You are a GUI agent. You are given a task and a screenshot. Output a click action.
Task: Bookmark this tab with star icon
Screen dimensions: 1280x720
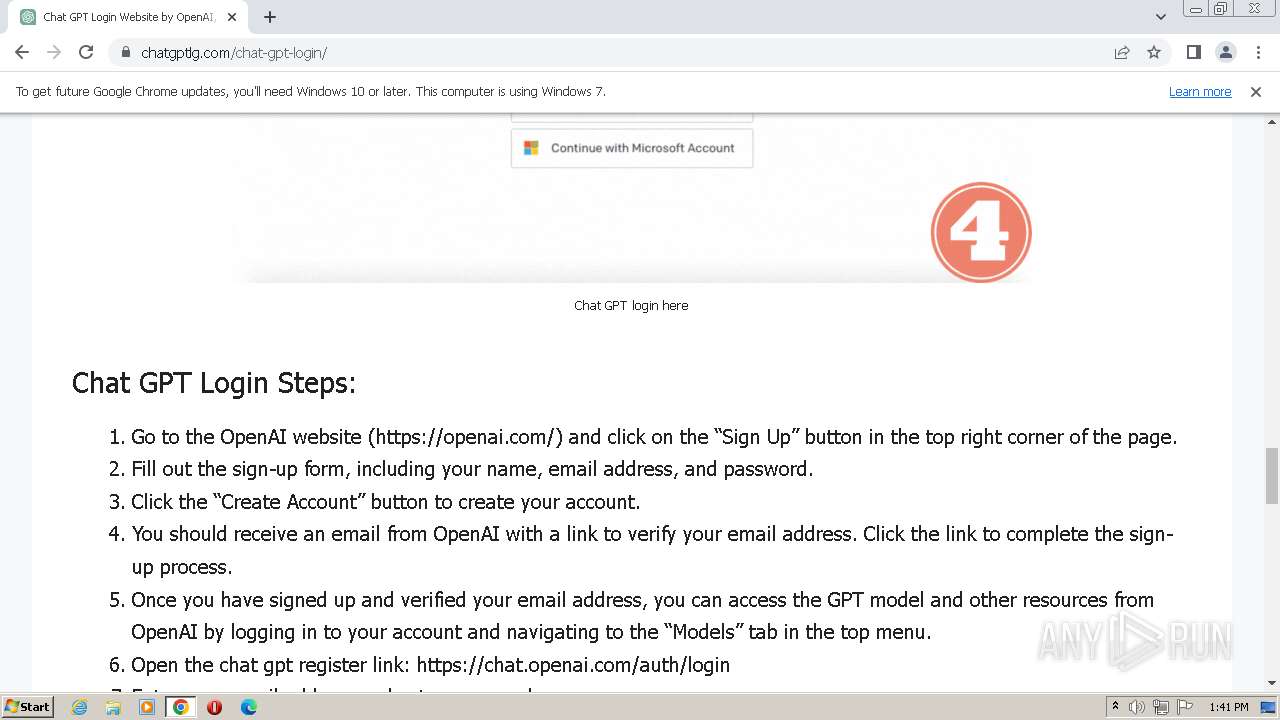click(x=1154, y=52)
